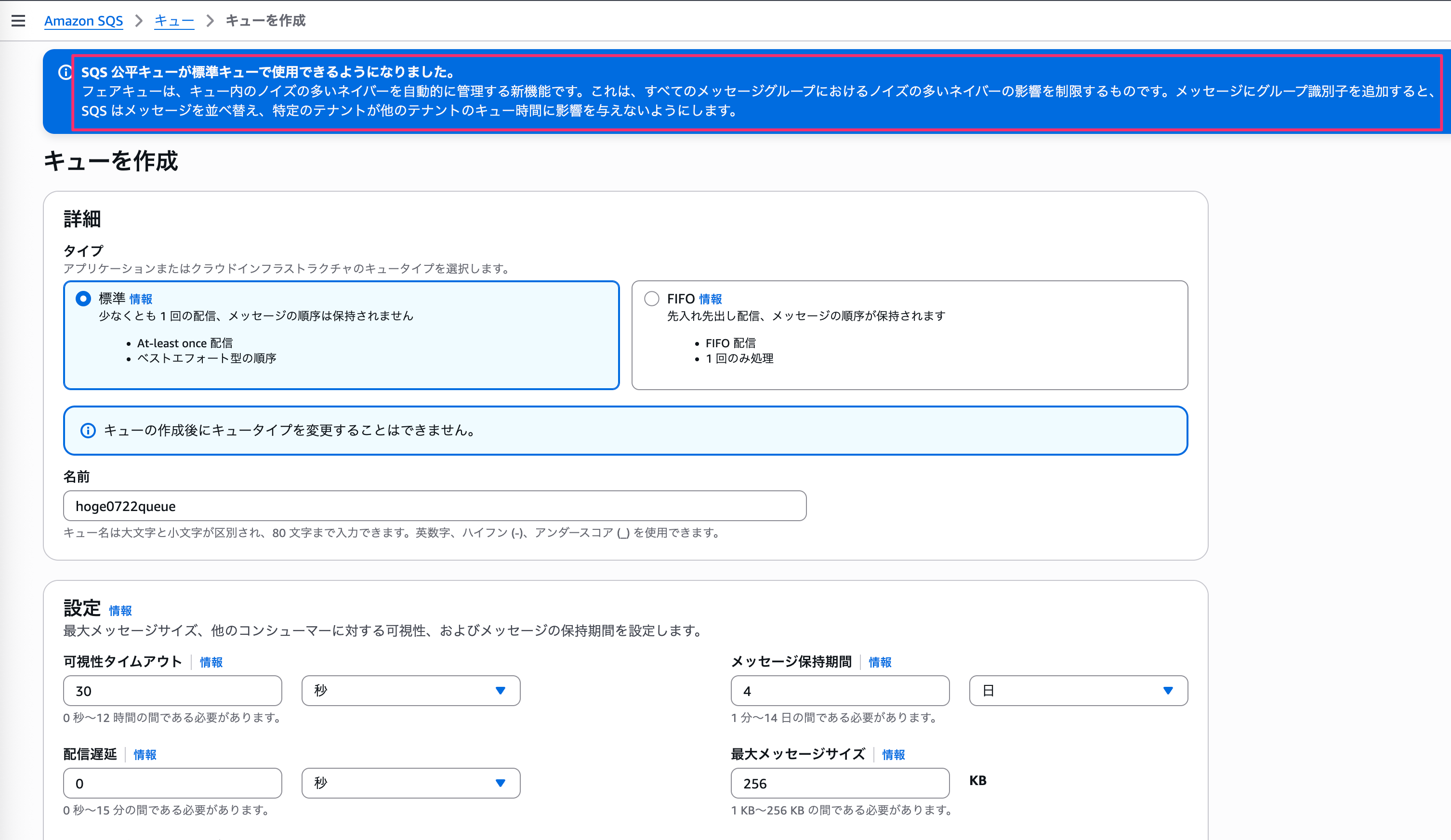This screenshot has height=840, width=1451.
Task: Click the メッセージ保持期間 value field
Action: [x=840, y=690]
